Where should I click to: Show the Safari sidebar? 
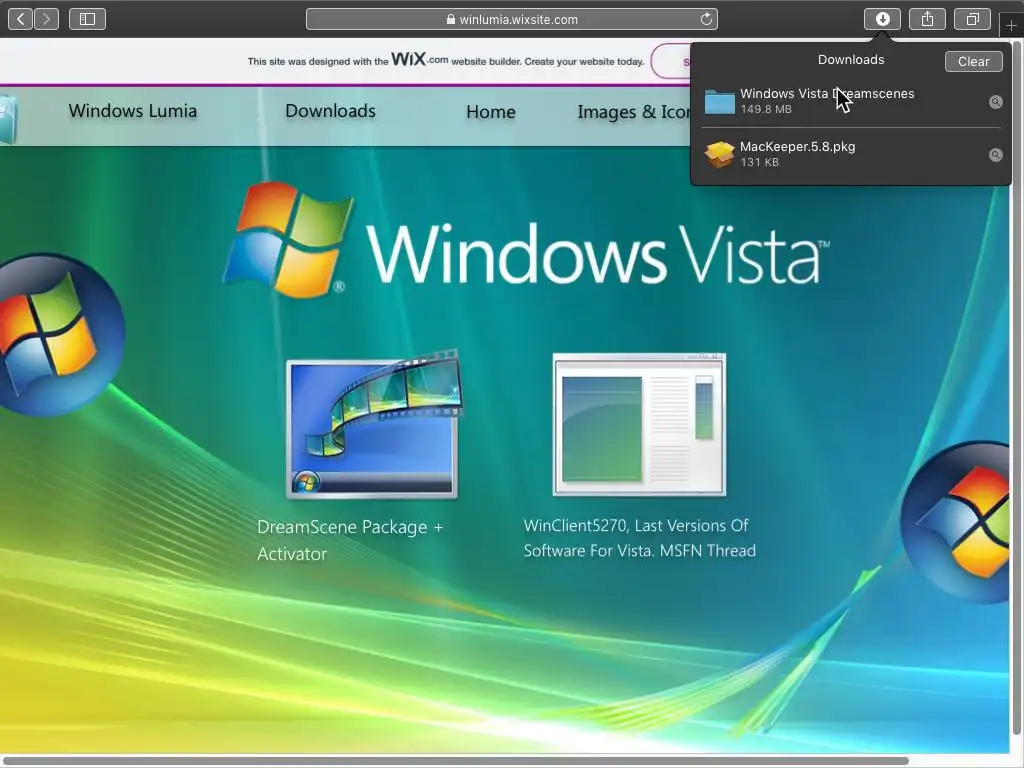click(x=88, y=19)
